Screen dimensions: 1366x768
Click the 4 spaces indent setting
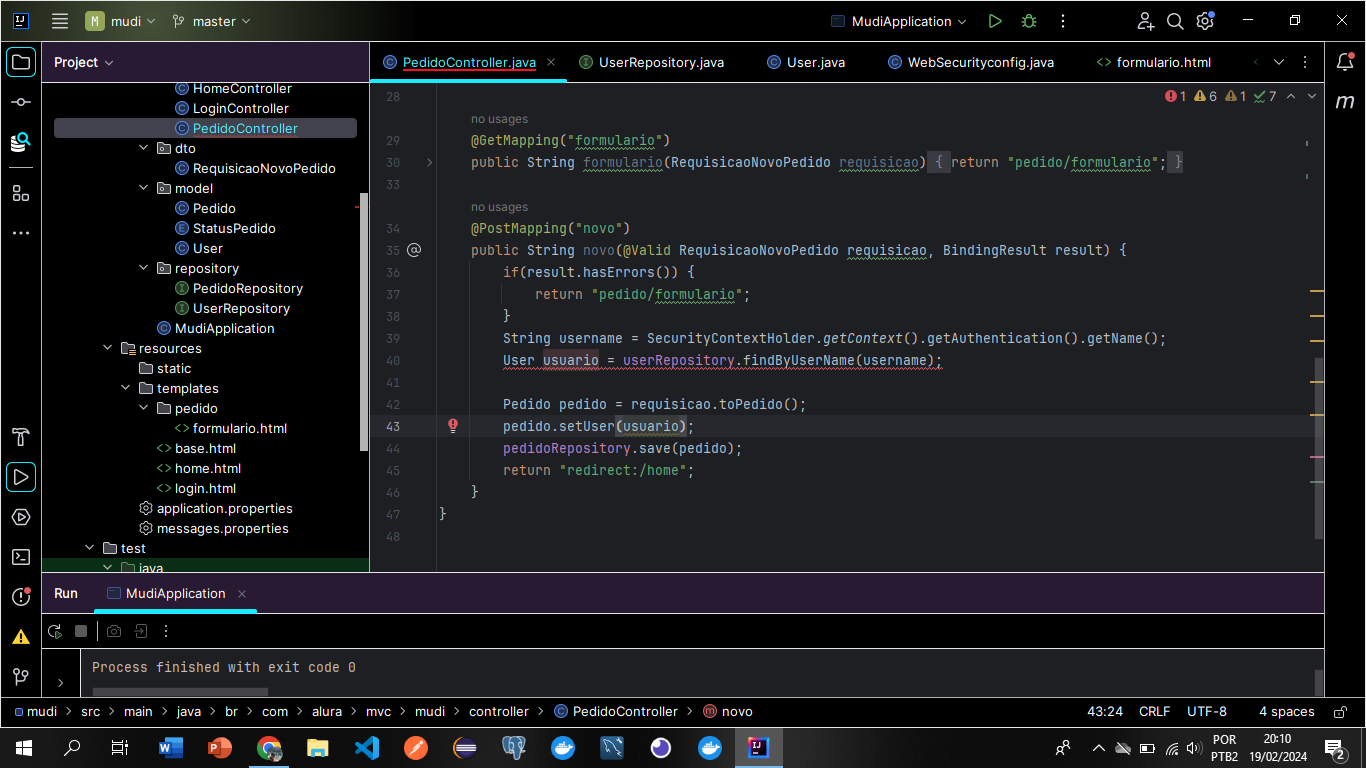click(1287, 712)
